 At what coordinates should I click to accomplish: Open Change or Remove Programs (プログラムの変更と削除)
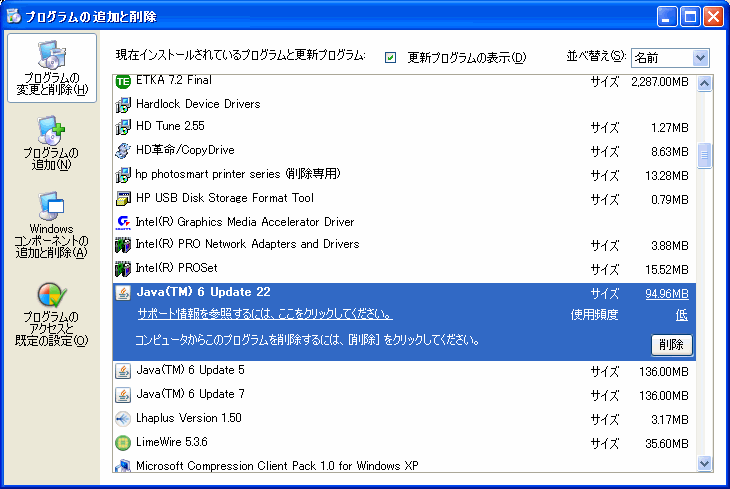(52, 68)
